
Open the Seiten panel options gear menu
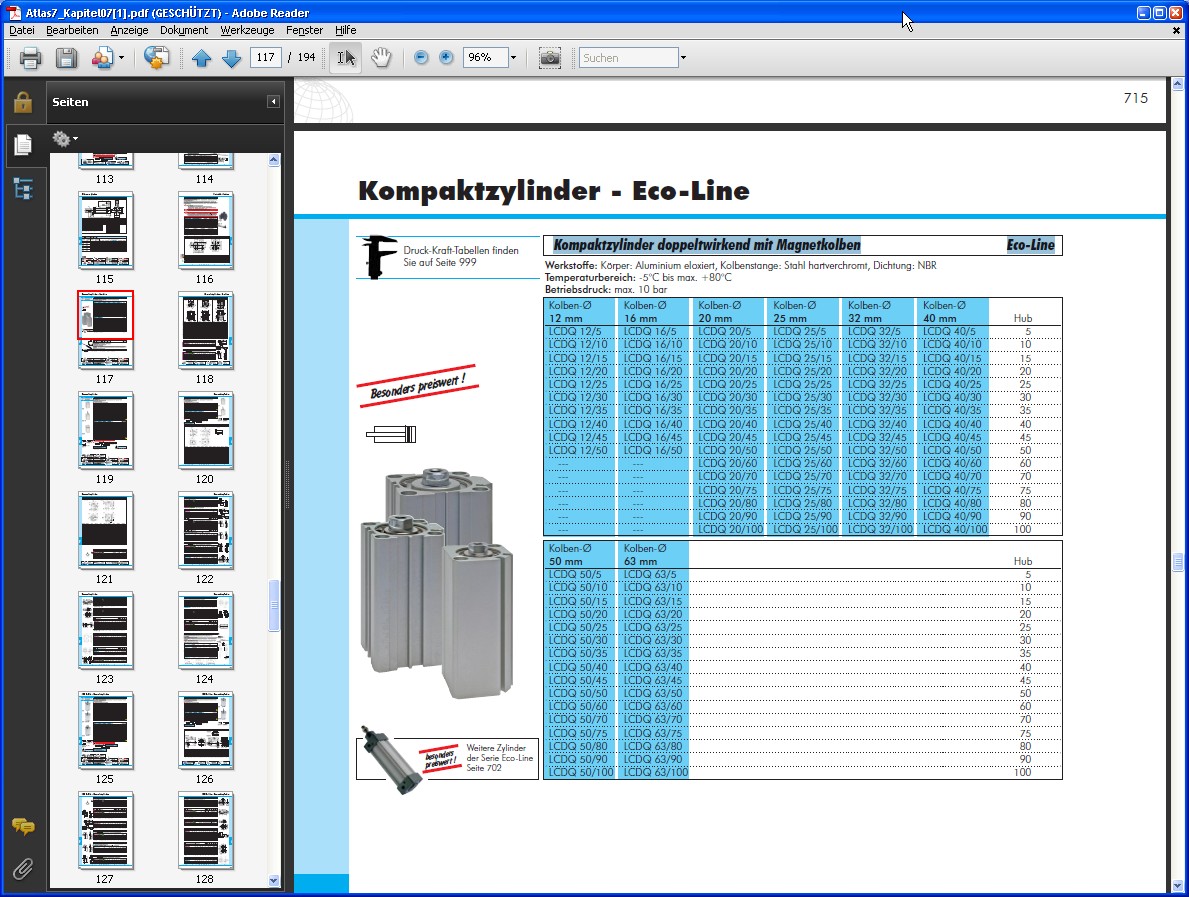click(64, 139)
